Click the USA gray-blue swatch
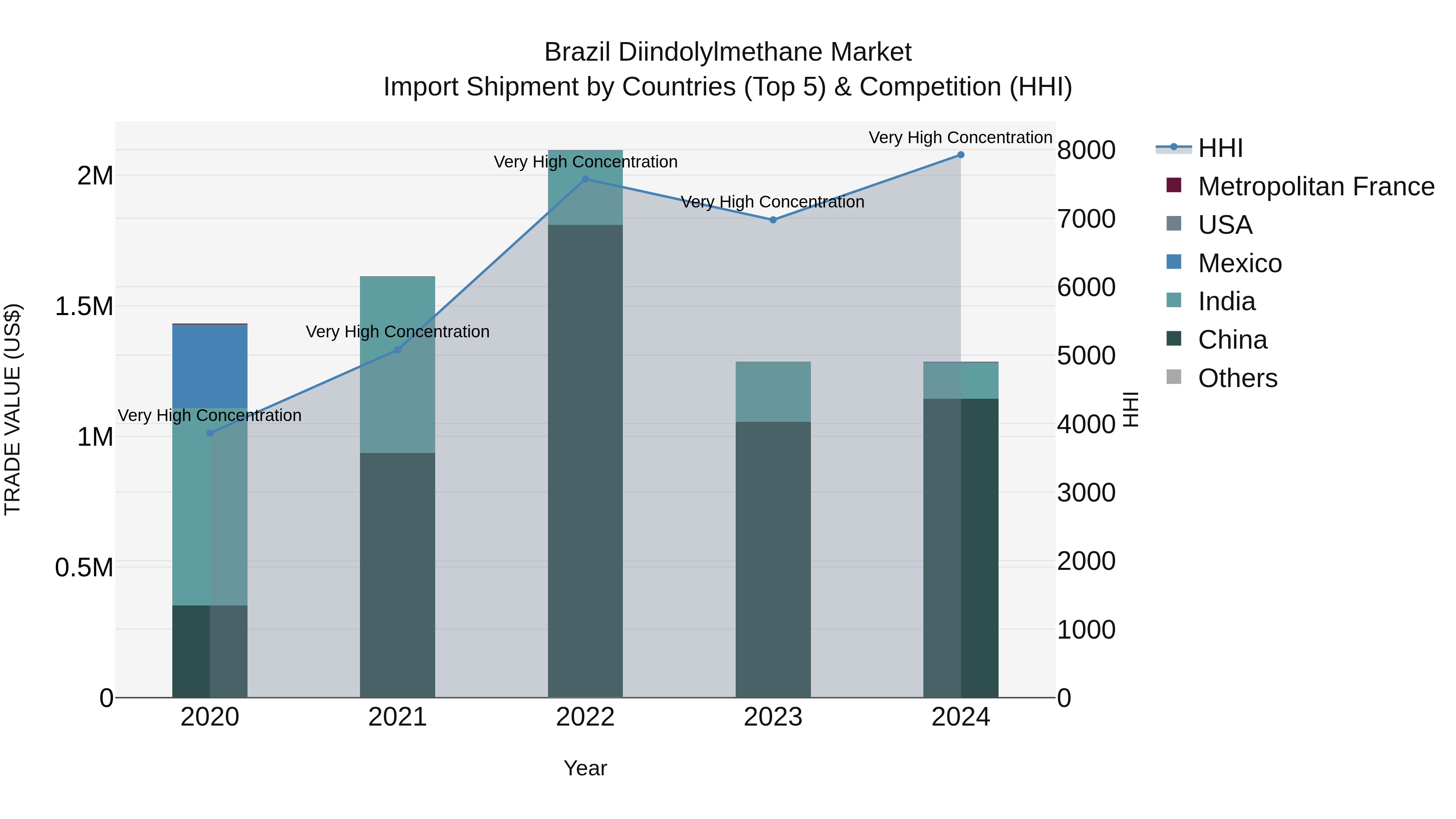 pyautogui.click(x=1174, y=223)
